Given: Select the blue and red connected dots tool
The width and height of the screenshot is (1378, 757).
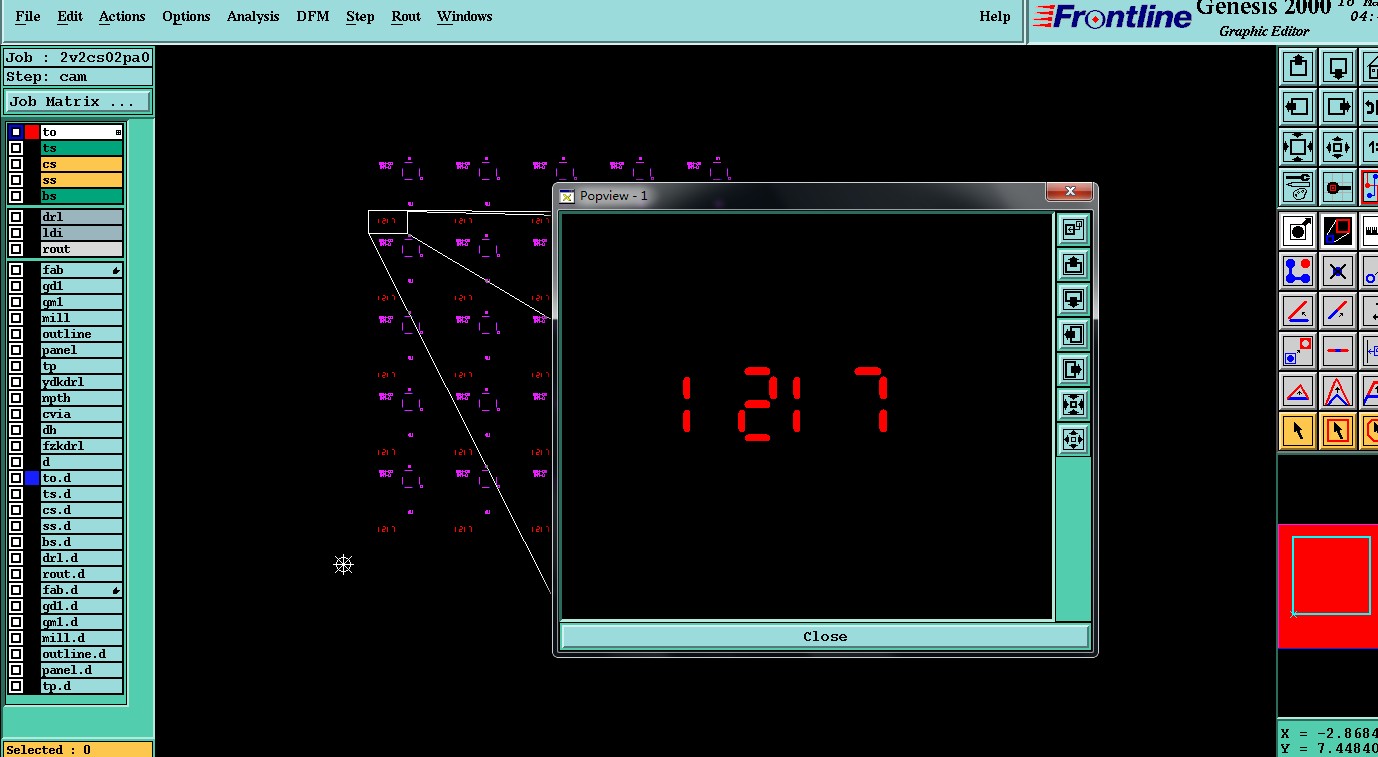Looking at the screenshot, I should tap(1298, 271).
